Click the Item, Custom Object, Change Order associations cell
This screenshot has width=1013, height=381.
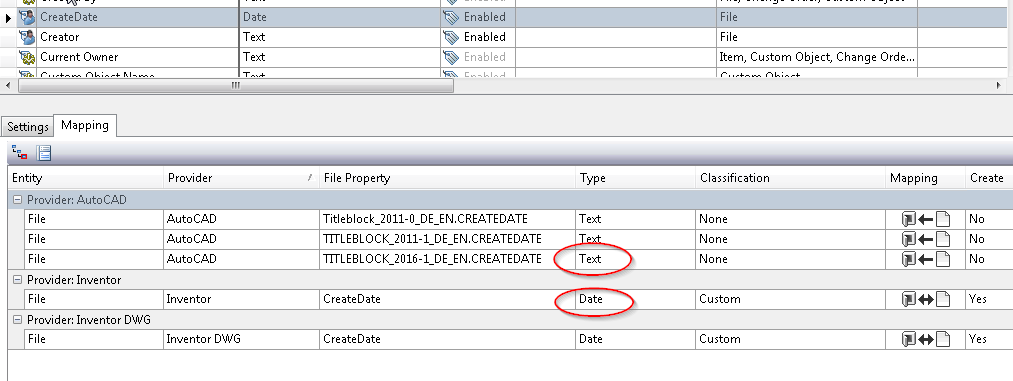[x=818, y=57]
